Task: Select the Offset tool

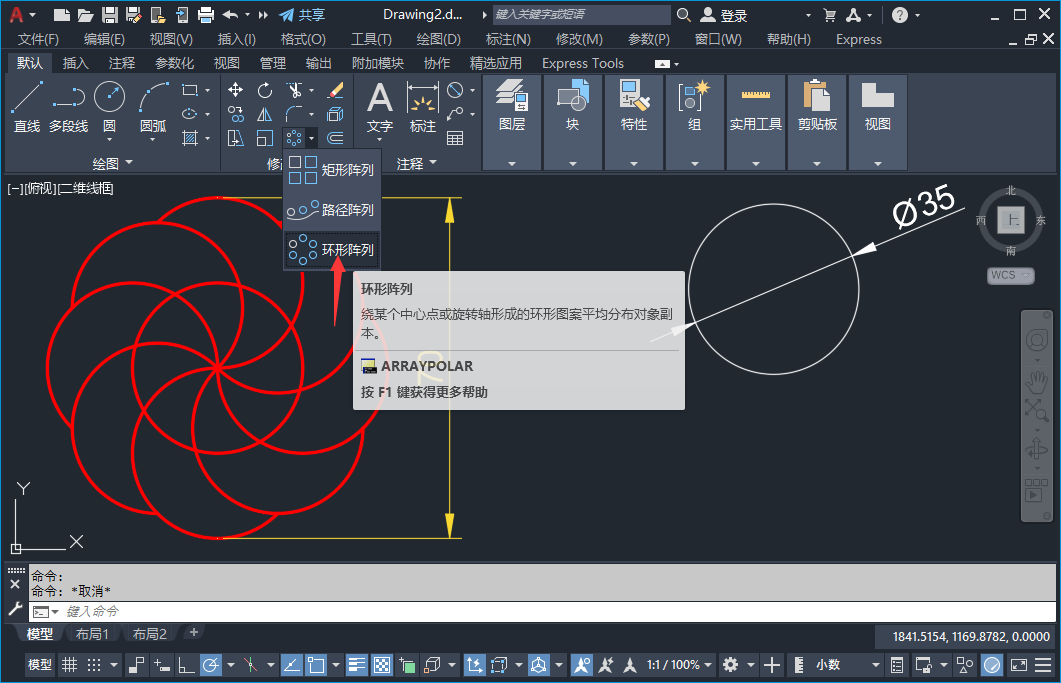Action: tap(335, 138)
